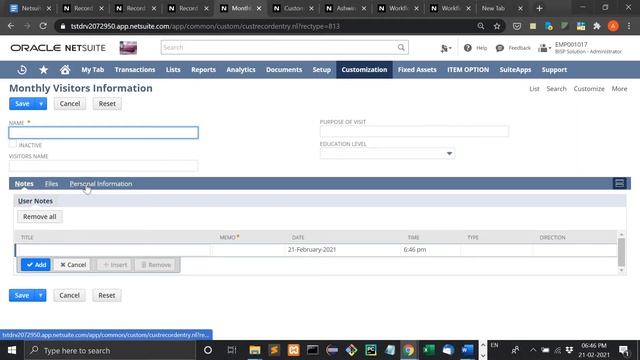Open the Recent Records clock icon
The width and height of the screenshot is (640, 360).
tap(22, 70)
